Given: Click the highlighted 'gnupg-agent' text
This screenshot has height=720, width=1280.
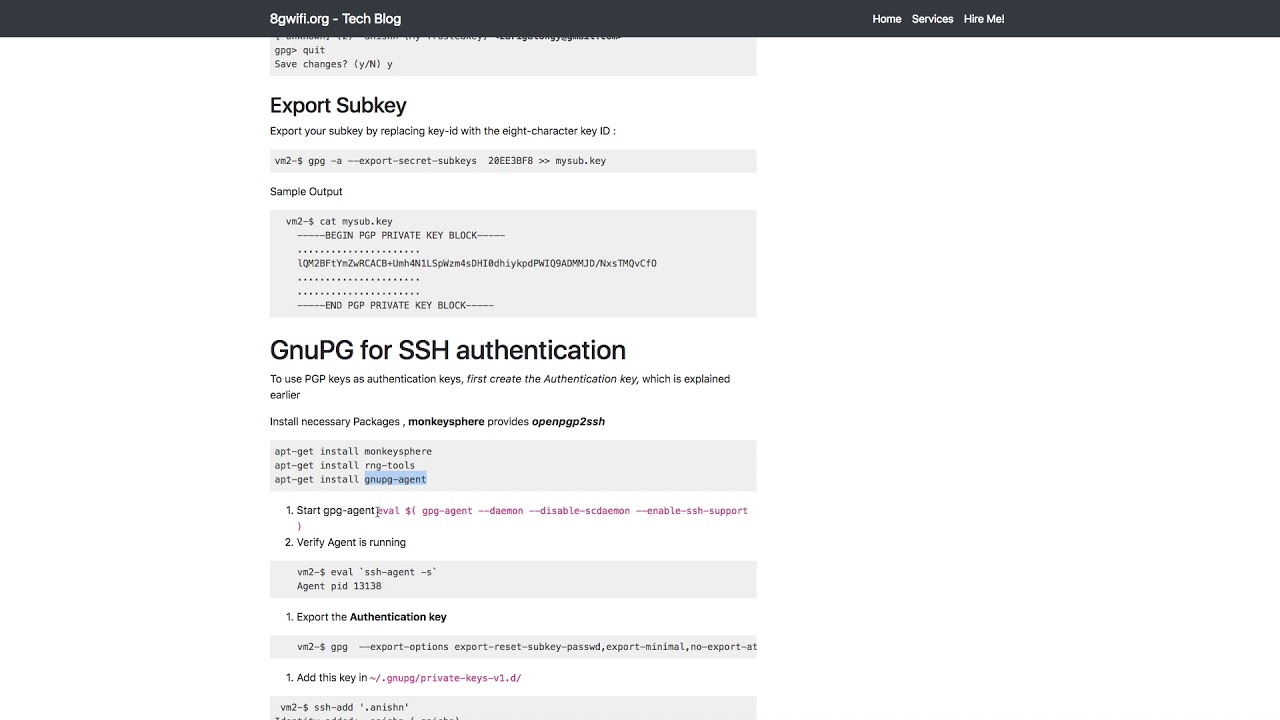Looking at the screenshot, I should pos(395,479).
